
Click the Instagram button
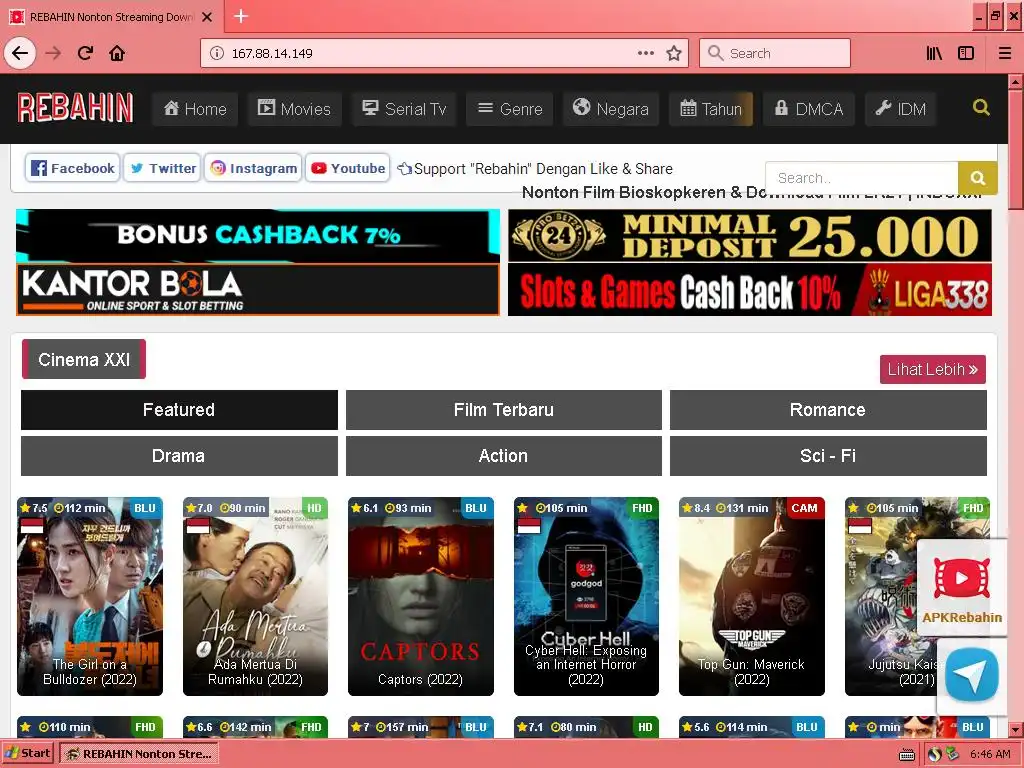[x=253, y=168]
